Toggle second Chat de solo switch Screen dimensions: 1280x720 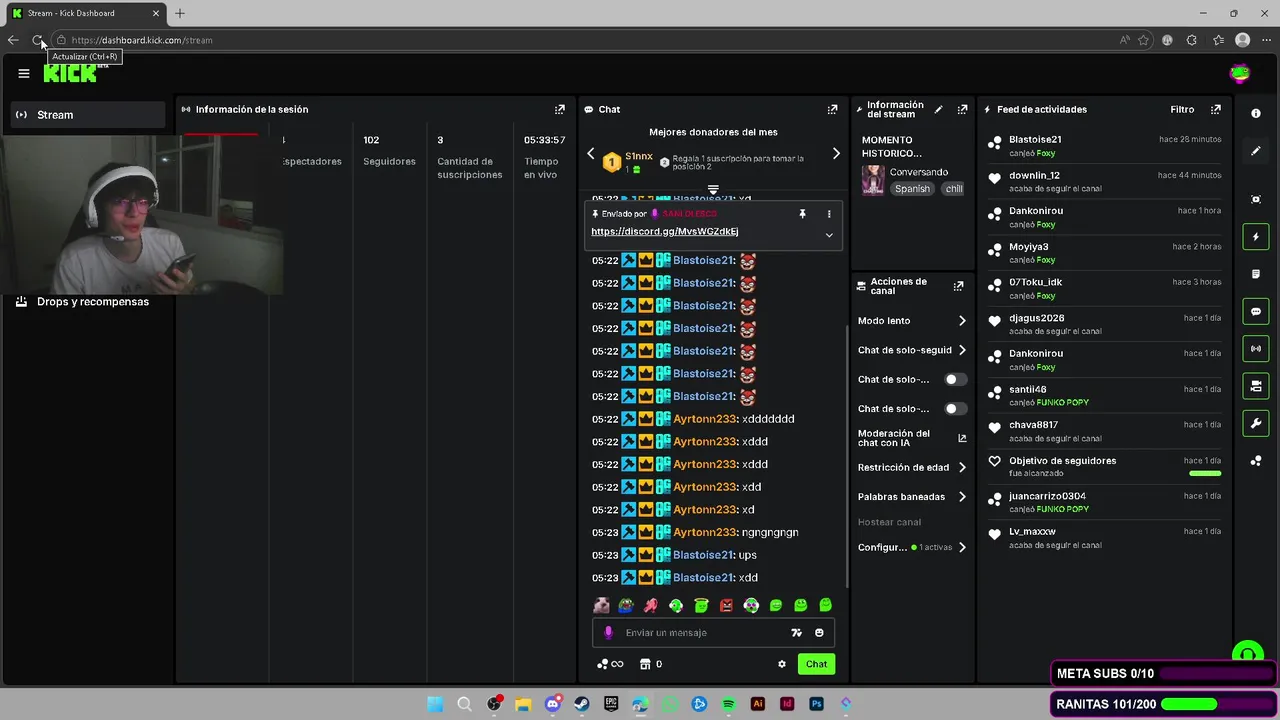[956, 409]
